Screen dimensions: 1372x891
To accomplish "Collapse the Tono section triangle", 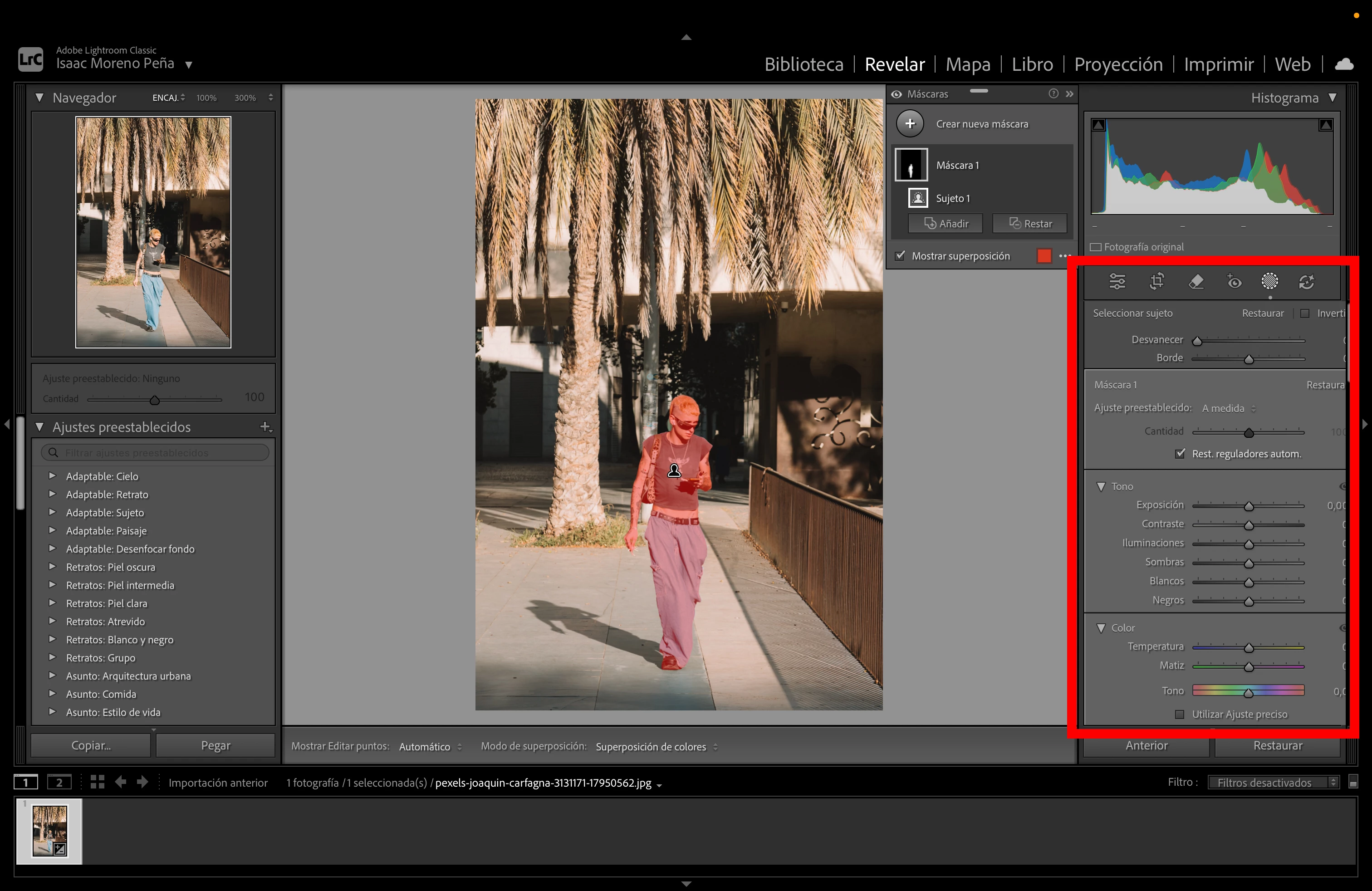I will 1101,486.
